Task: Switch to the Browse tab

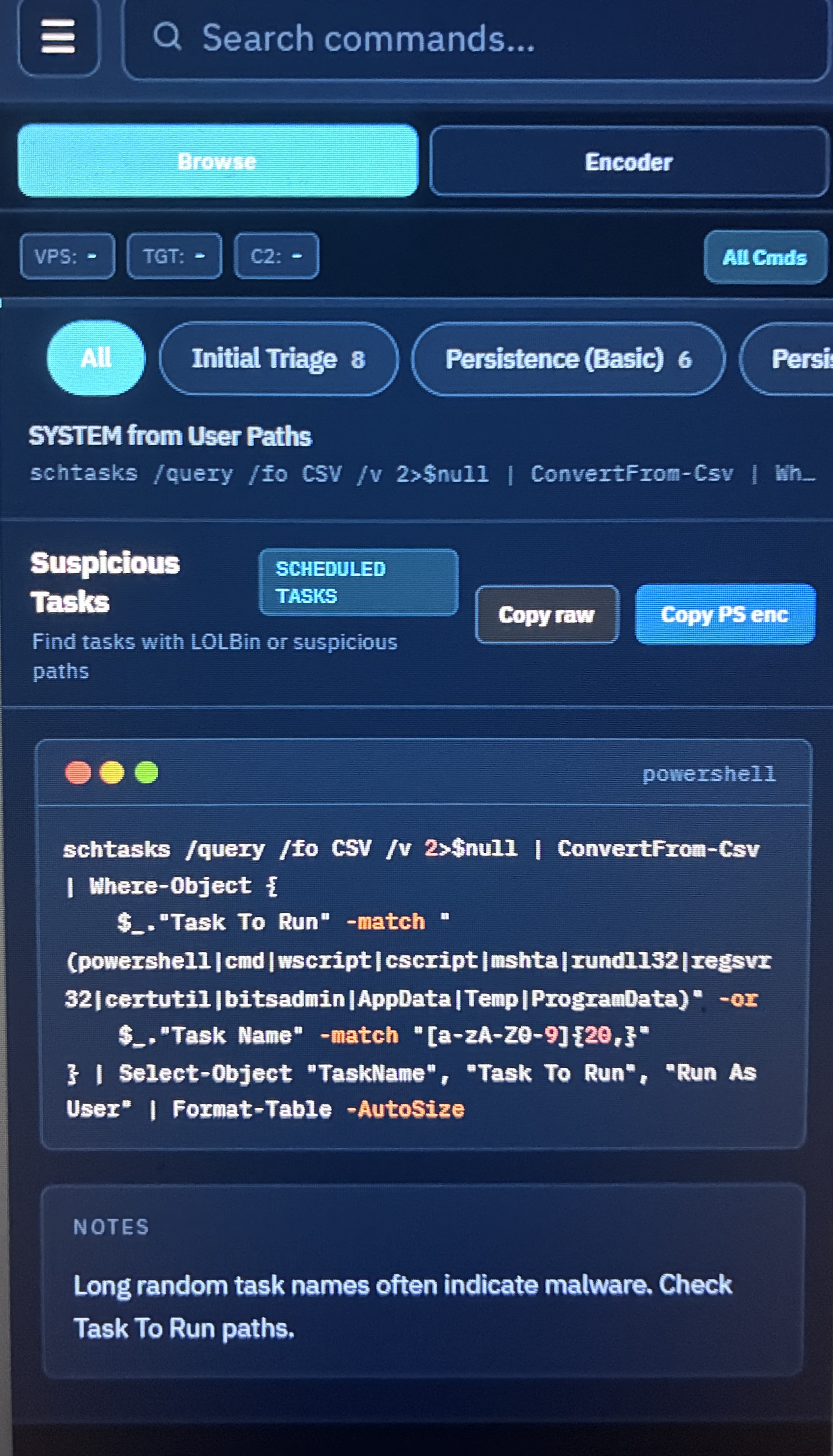Action: (x=217, y=161)
